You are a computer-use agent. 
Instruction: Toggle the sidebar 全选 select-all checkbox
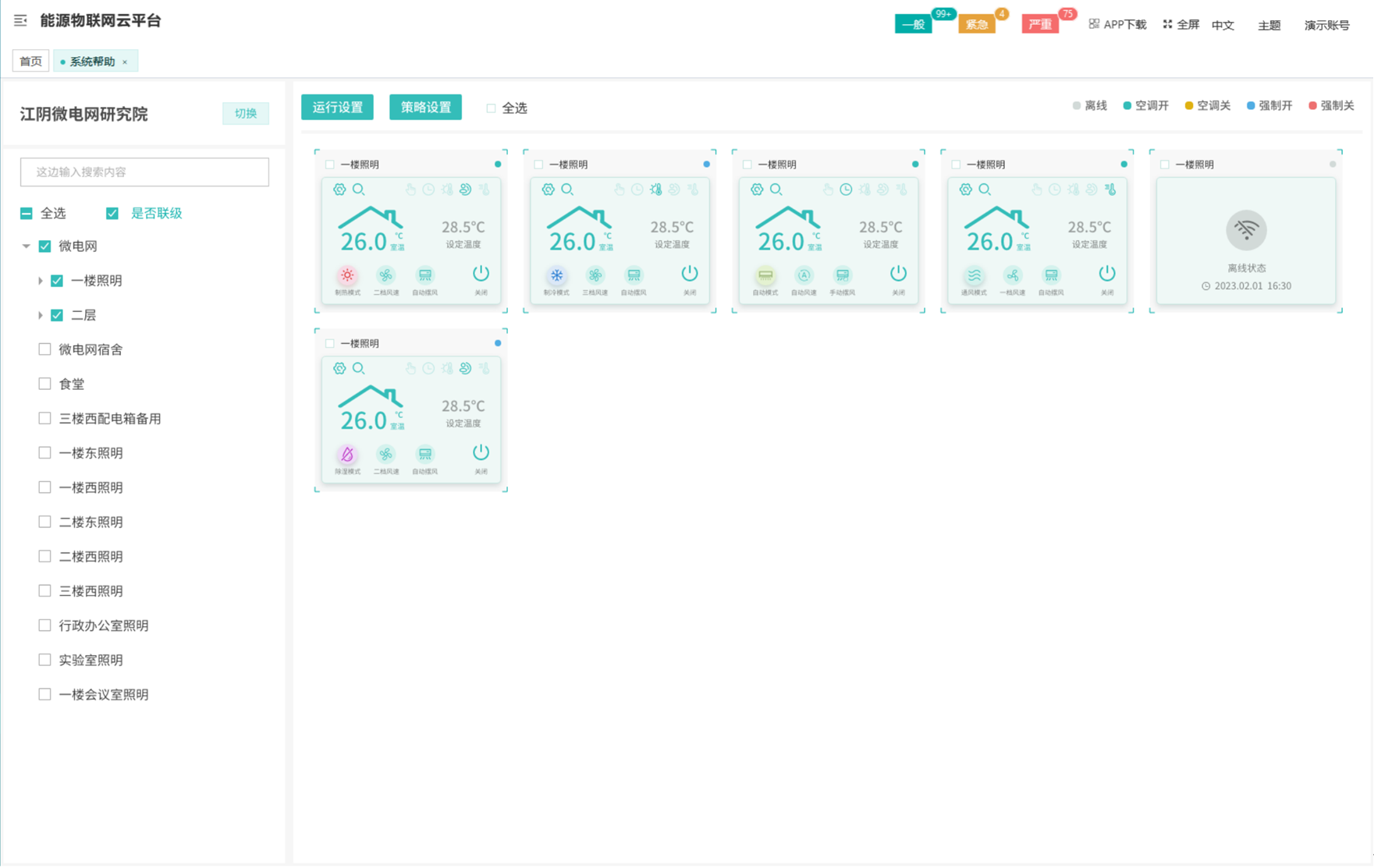coord(27,214)
